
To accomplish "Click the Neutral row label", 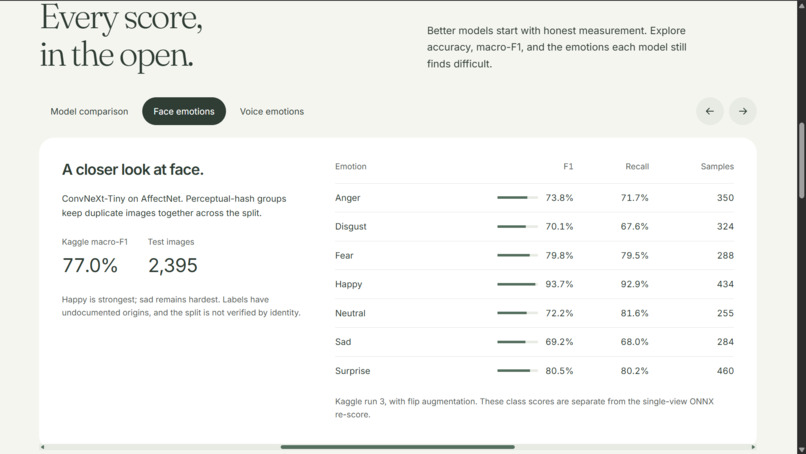I will pos(350,313).
